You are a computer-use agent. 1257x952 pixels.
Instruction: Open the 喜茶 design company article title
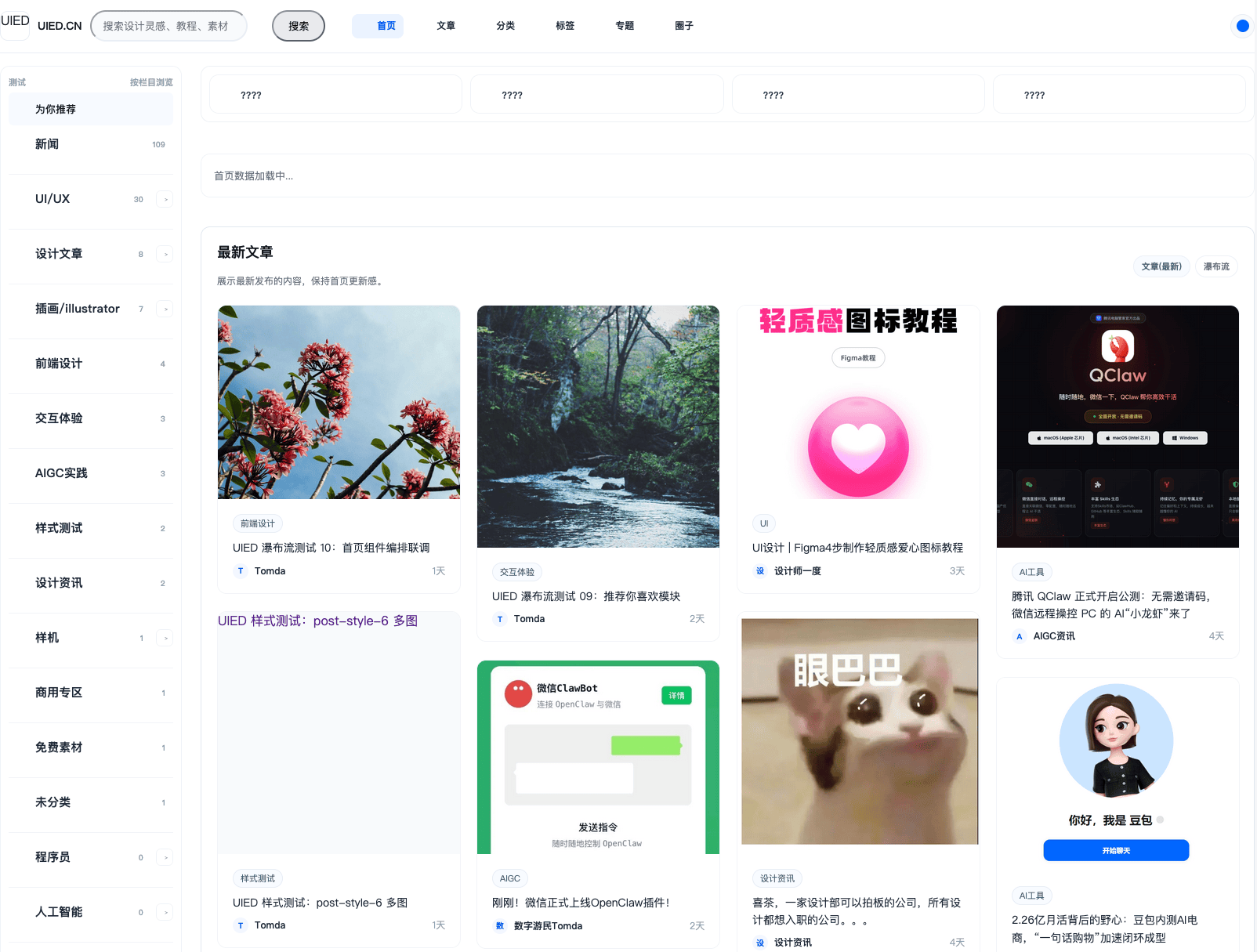857,911
